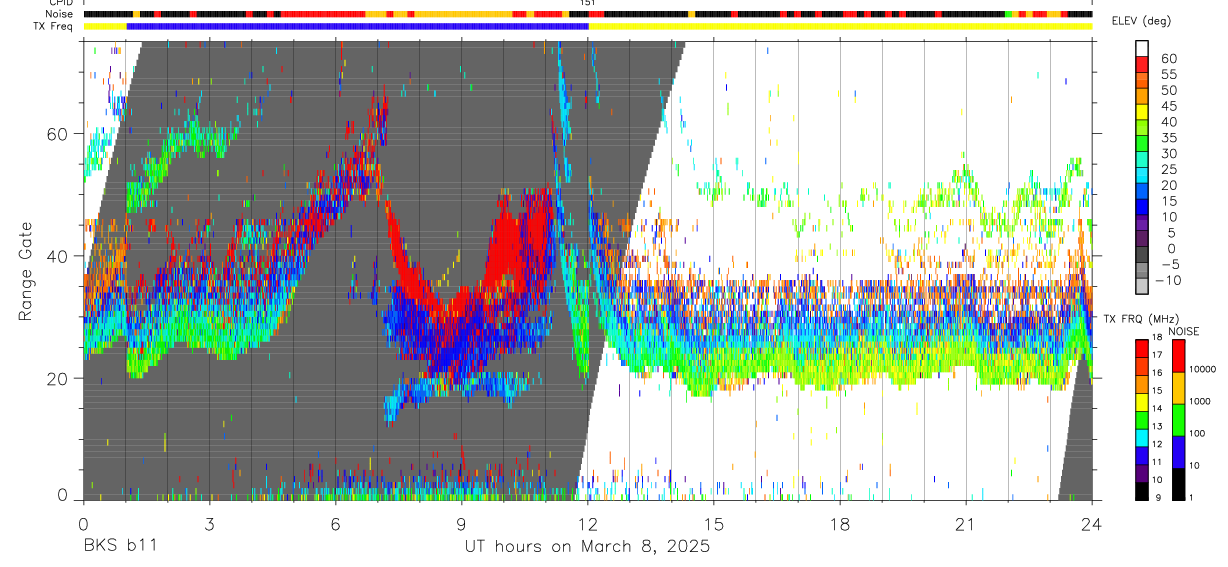Click the blue segment of the TX Freq strip
1228x567 pixels.
coord(357,26)
